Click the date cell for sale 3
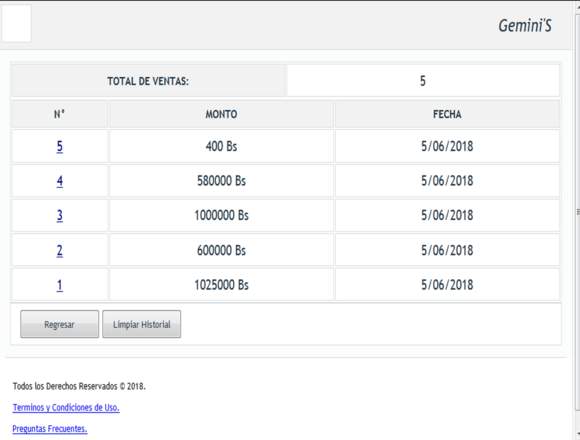 (x=447, y=216)
